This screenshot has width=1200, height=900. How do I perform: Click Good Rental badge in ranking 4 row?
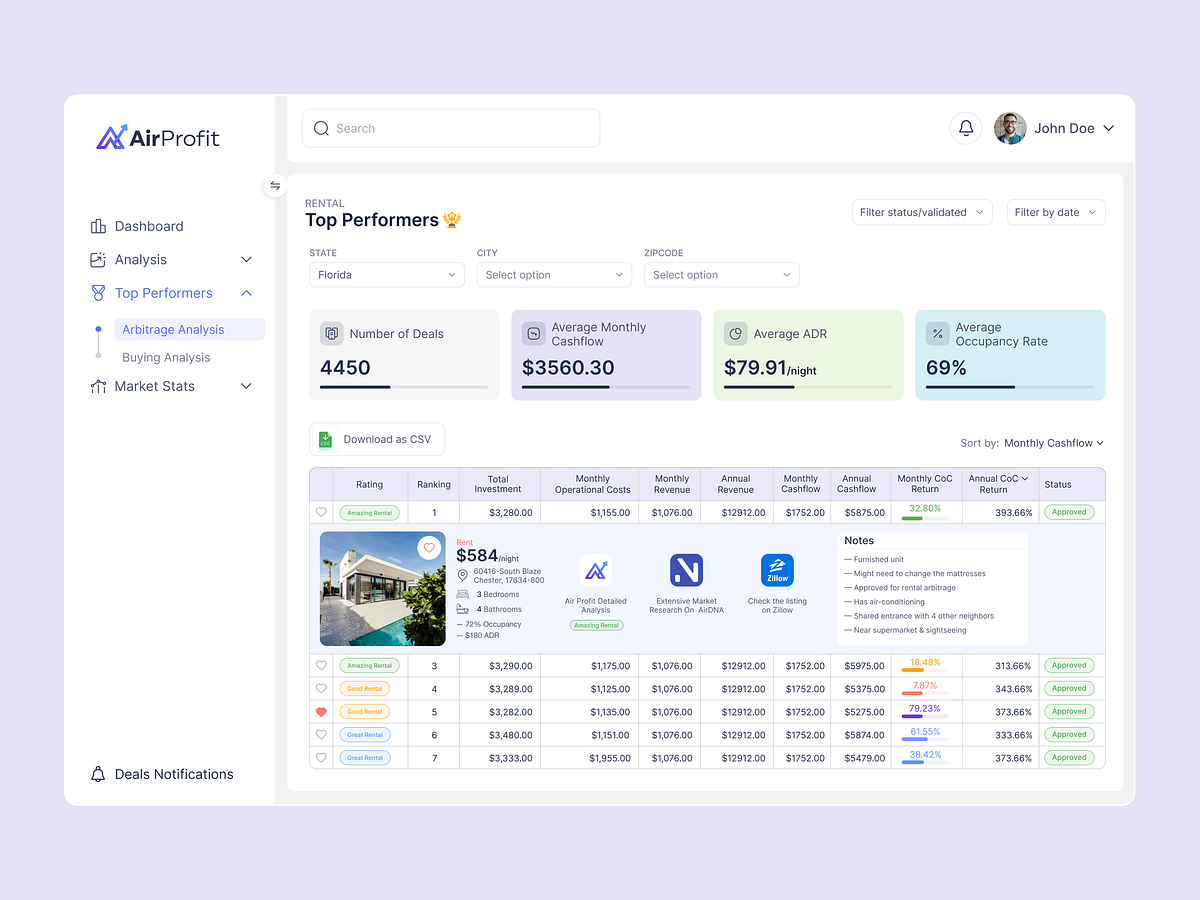[365, 689]
